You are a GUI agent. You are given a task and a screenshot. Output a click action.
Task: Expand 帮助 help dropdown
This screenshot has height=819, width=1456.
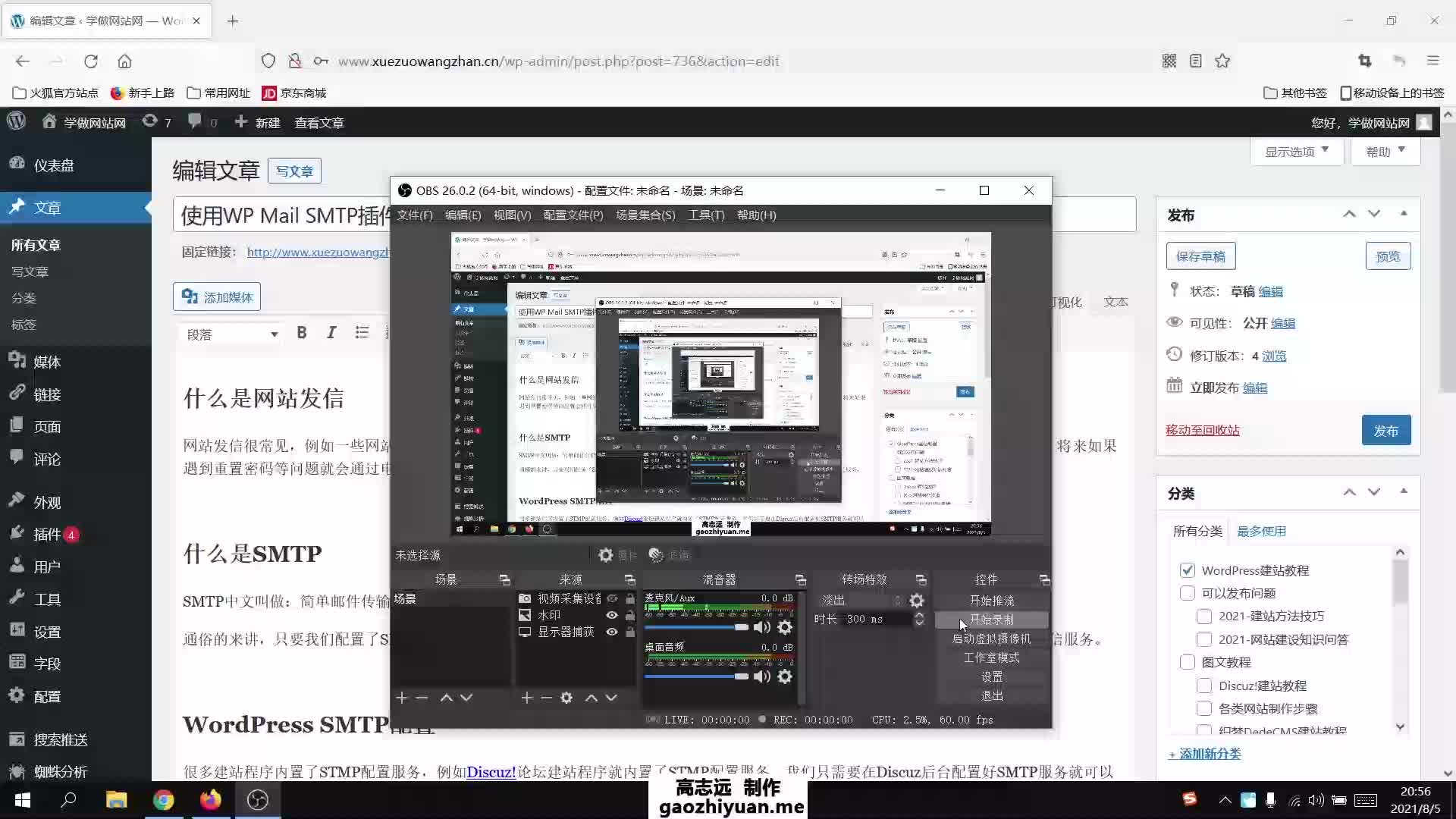pos(1385,152)
